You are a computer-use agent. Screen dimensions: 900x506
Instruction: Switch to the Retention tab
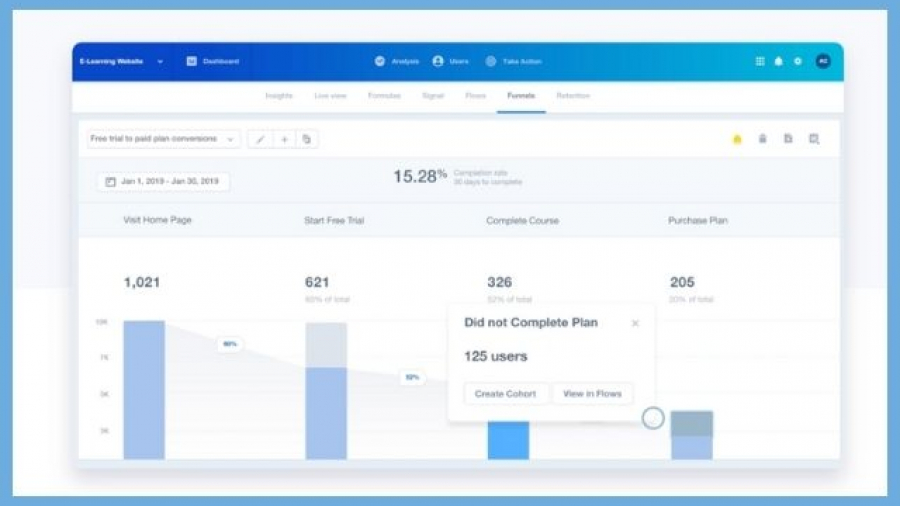(x=573, y=96)
